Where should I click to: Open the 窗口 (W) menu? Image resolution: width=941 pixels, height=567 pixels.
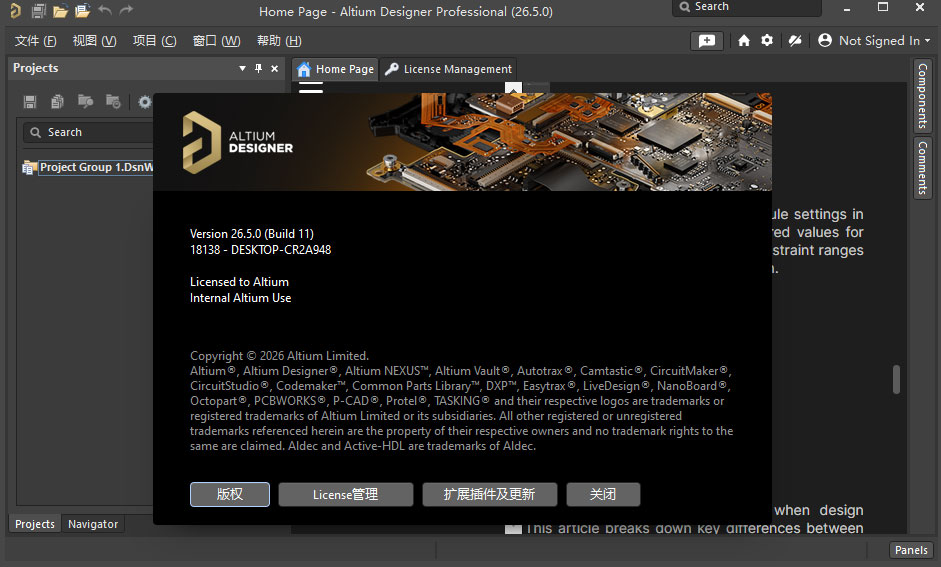coord(216,41)
